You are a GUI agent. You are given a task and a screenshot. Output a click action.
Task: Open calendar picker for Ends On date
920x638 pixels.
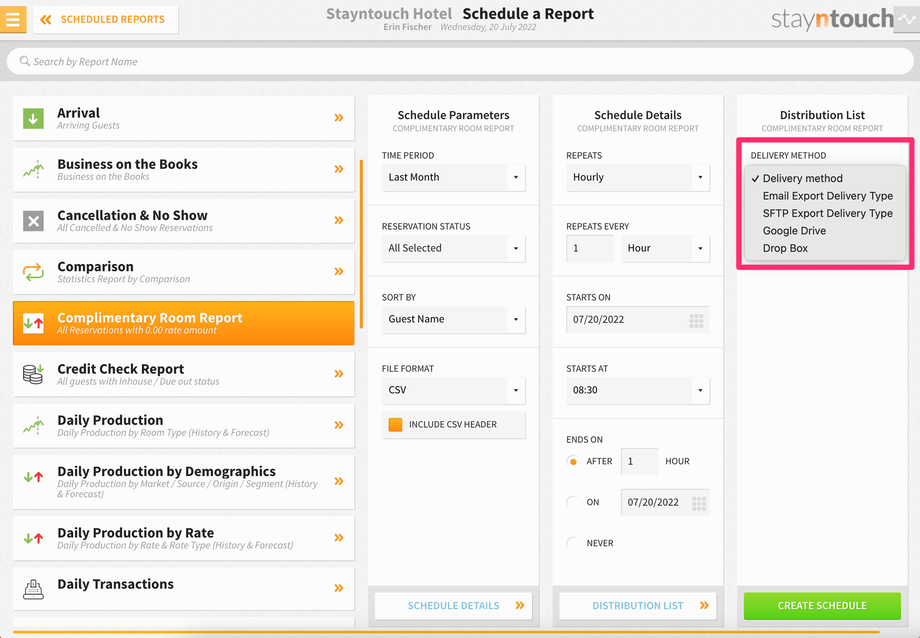699,503
